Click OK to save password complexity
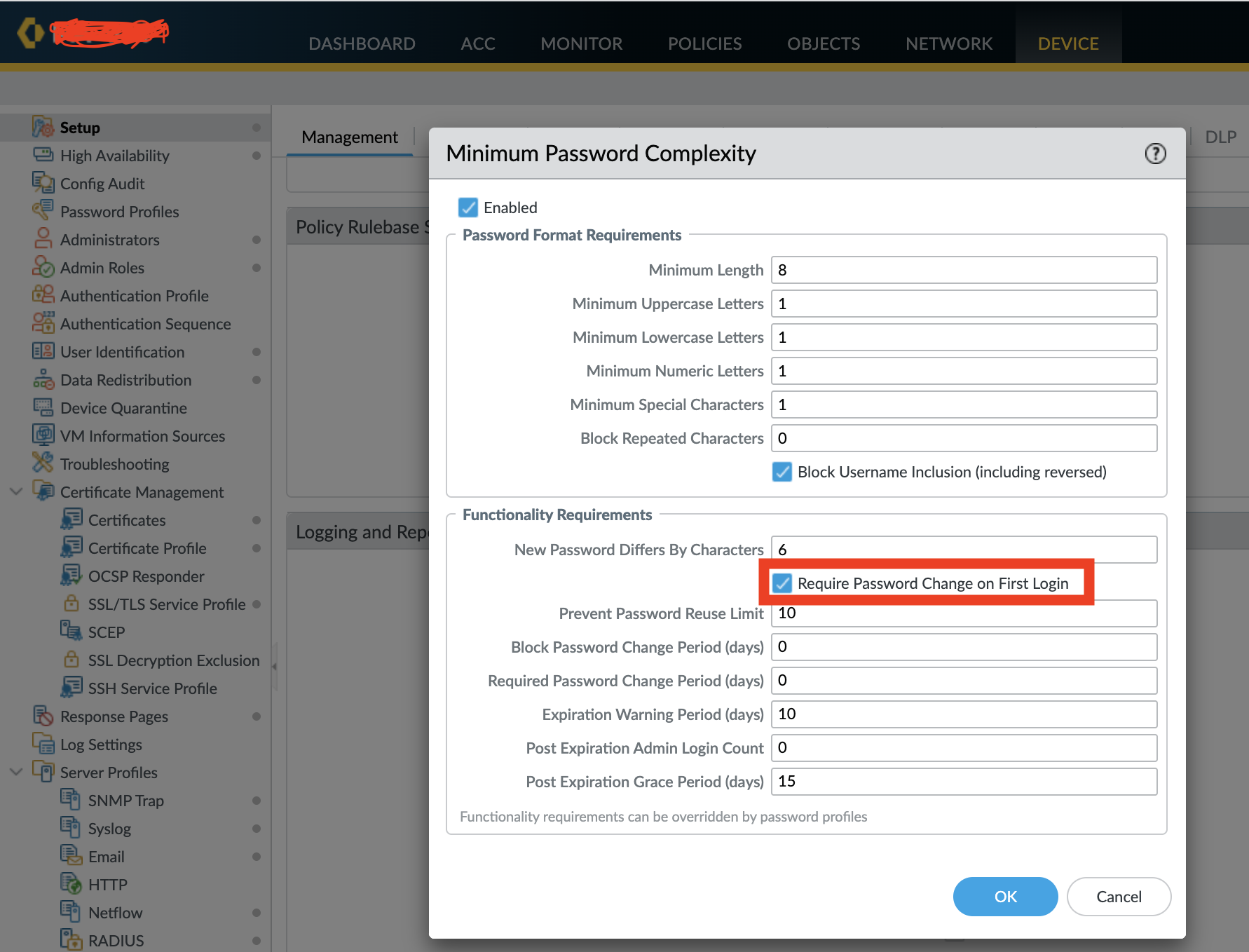The image size is (1249, 952). [1005, 896]
